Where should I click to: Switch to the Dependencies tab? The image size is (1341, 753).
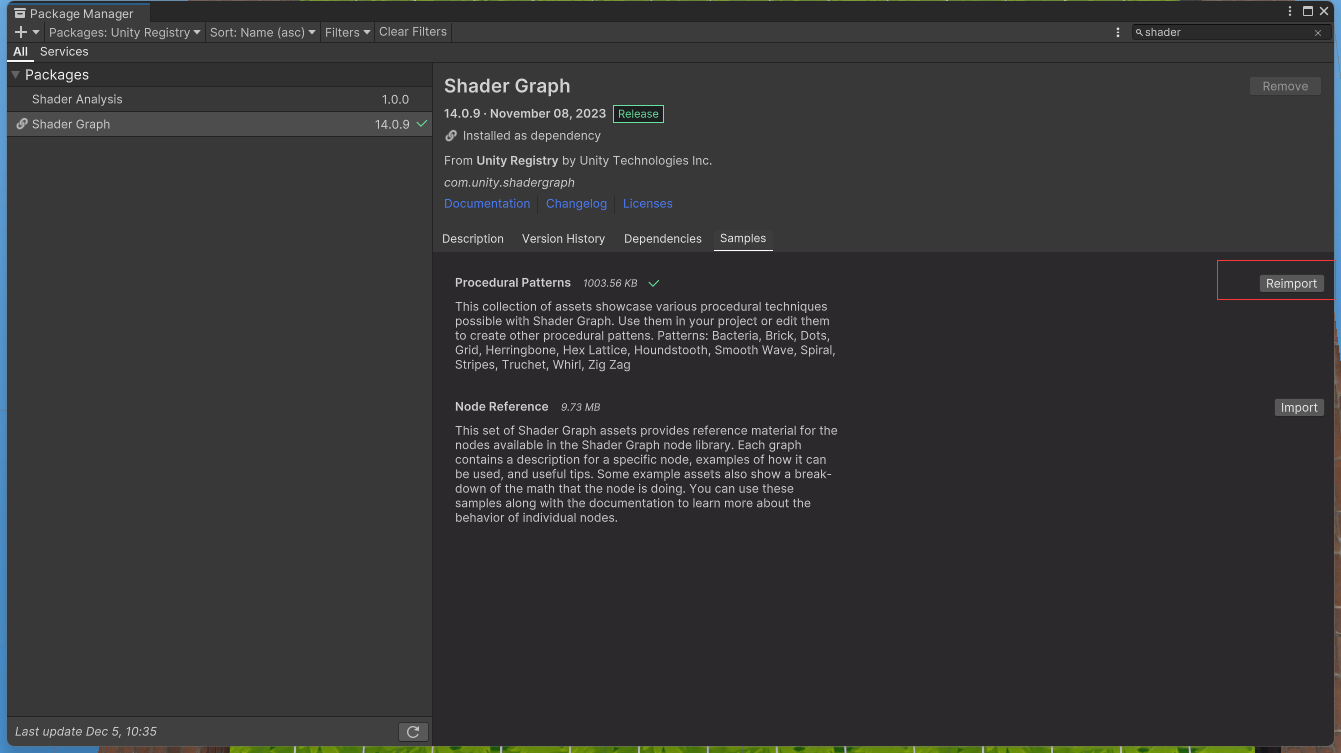tap(662, 239)
